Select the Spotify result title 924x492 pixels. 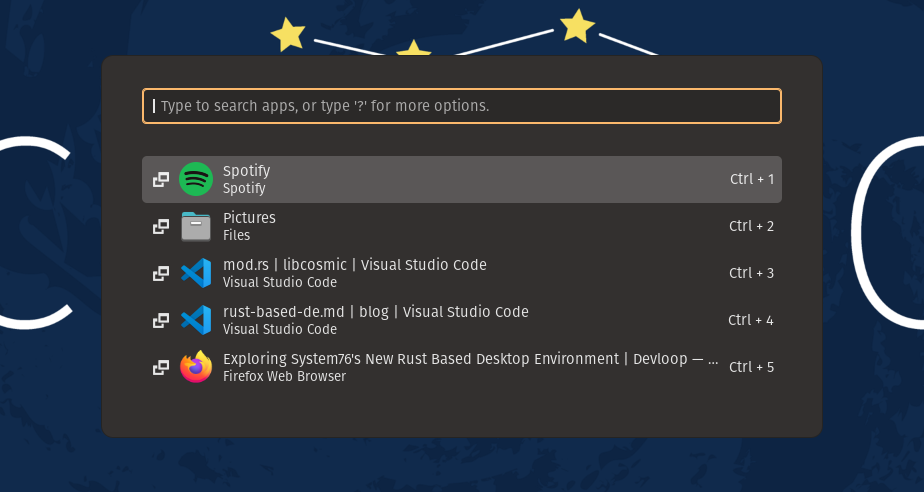tap(246, 171)
